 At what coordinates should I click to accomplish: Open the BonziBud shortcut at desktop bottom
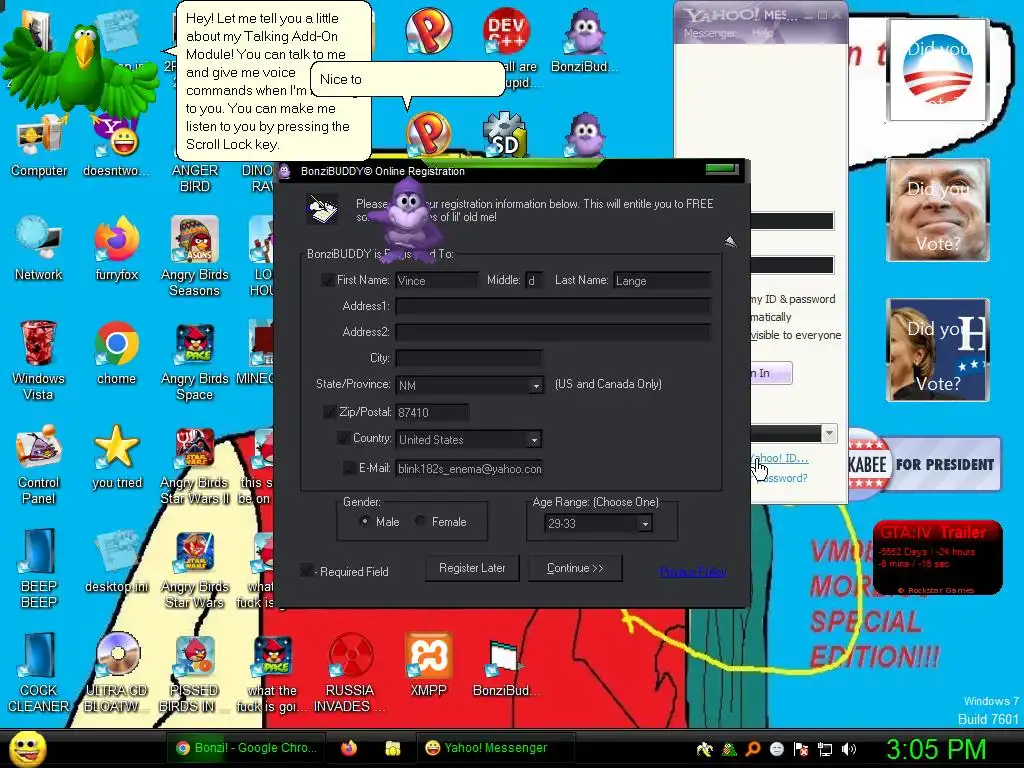(x=505, y=667)
